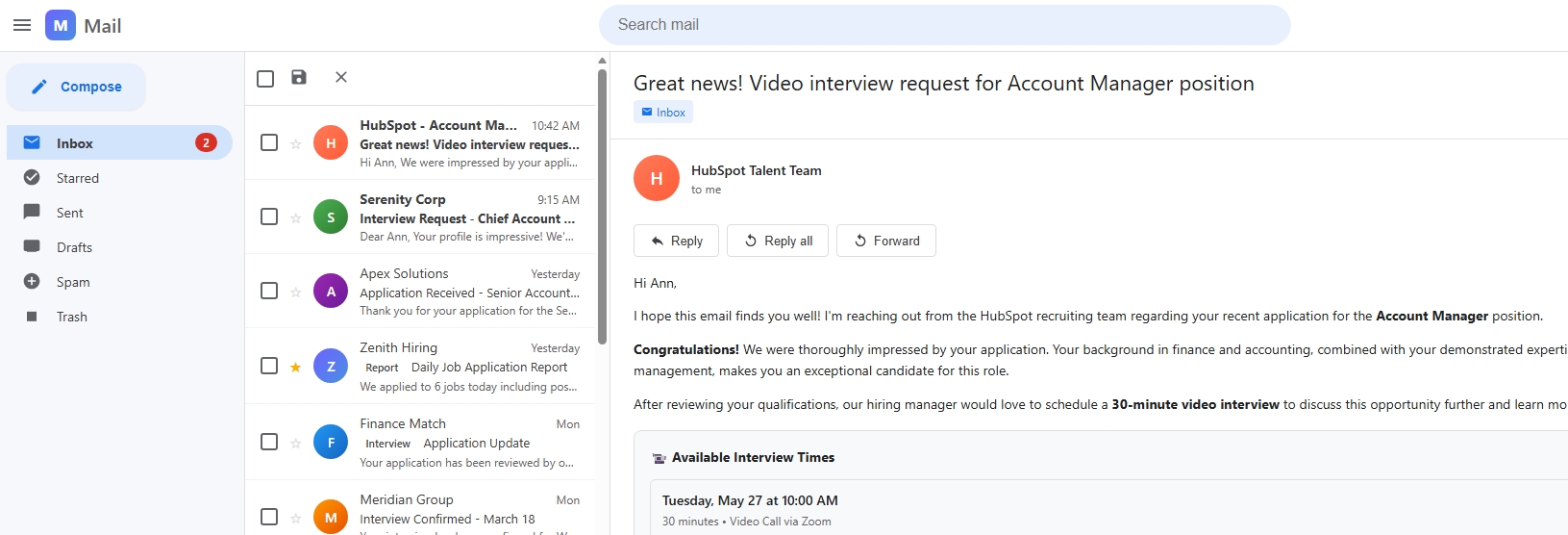The image size is (1568, 535).
Task: Click the Drafts folder icon
Action: (32, 246)
